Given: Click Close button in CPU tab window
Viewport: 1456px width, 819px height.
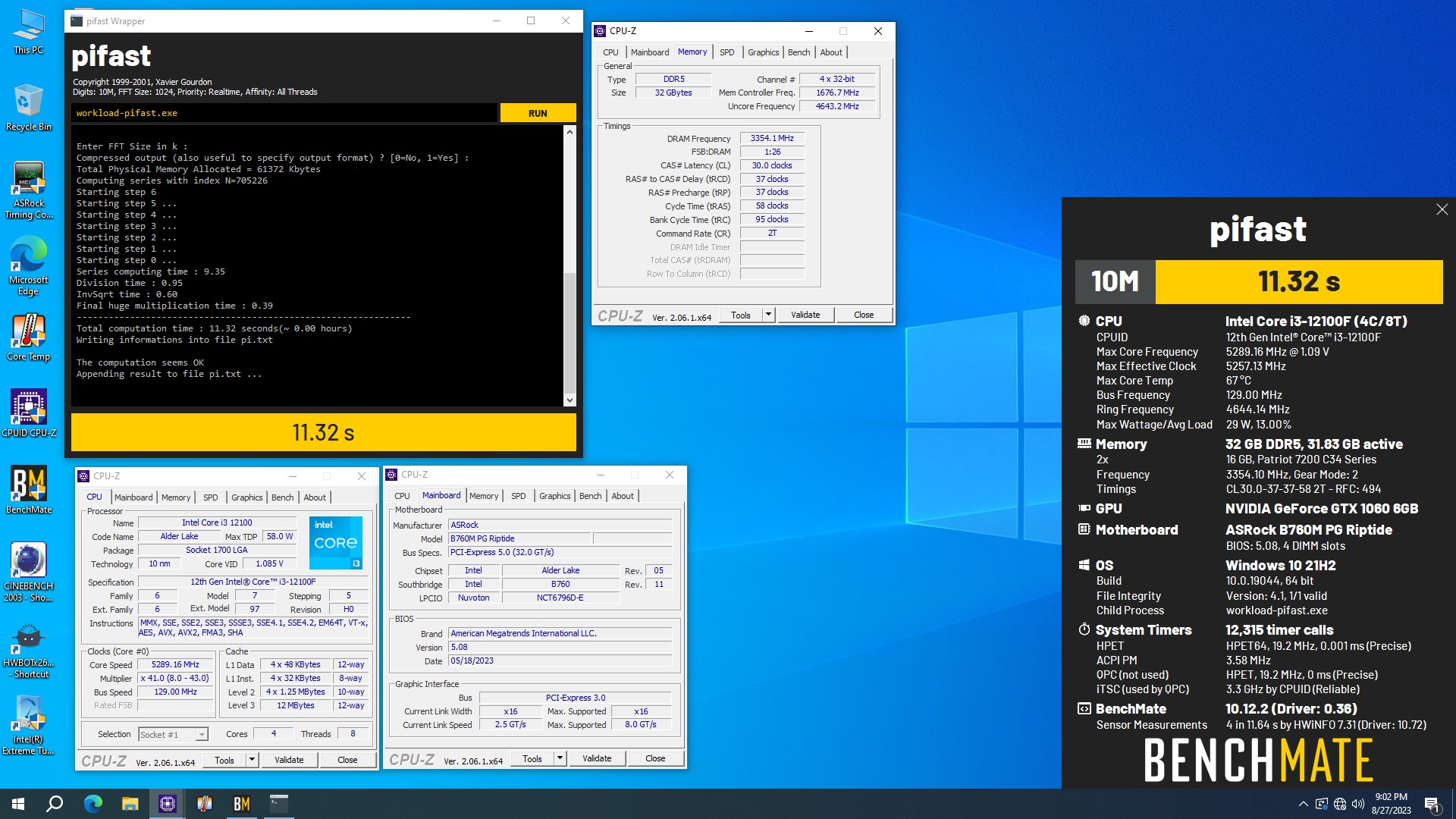Looking at the screenshot, I should 347,760.
